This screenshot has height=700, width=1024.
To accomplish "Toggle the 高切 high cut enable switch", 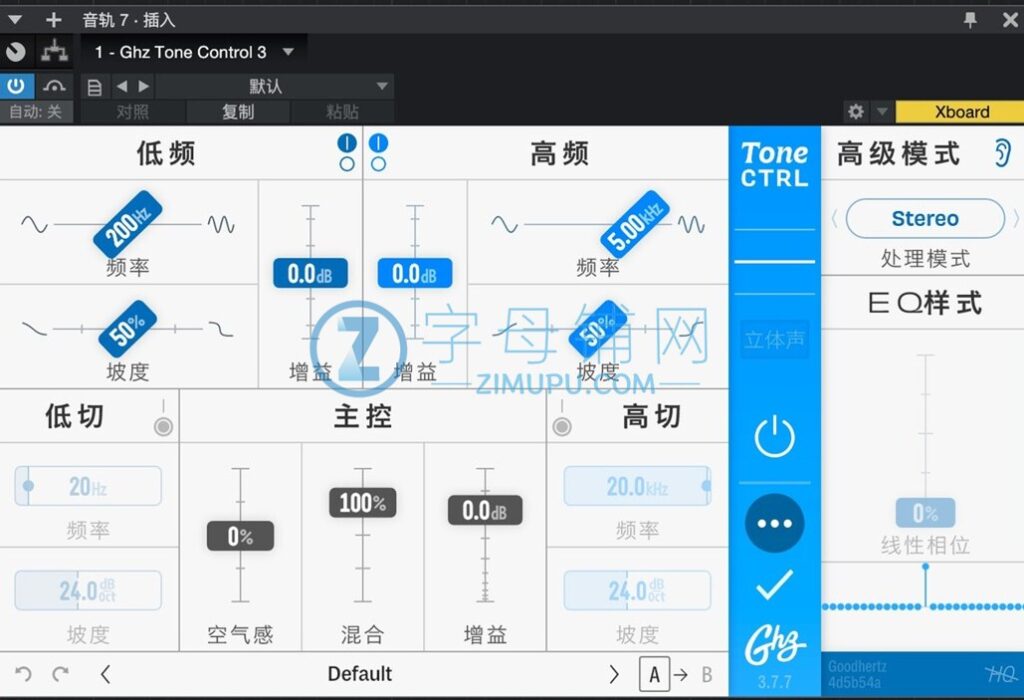I will [562, 427].
